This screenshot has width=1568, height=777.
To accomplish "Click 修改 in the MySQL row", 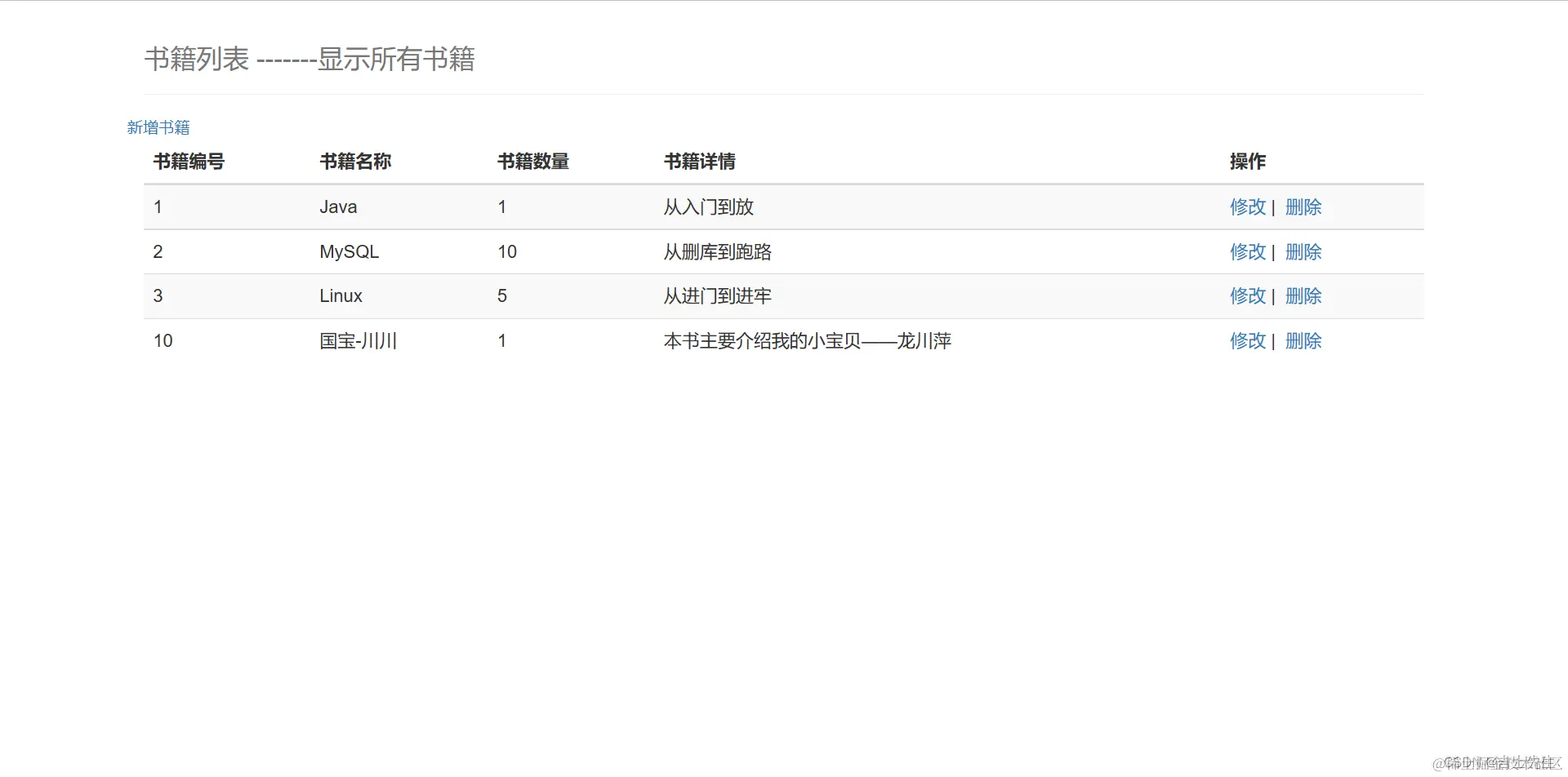I will pyautogui.click(x=1248, y=252).
